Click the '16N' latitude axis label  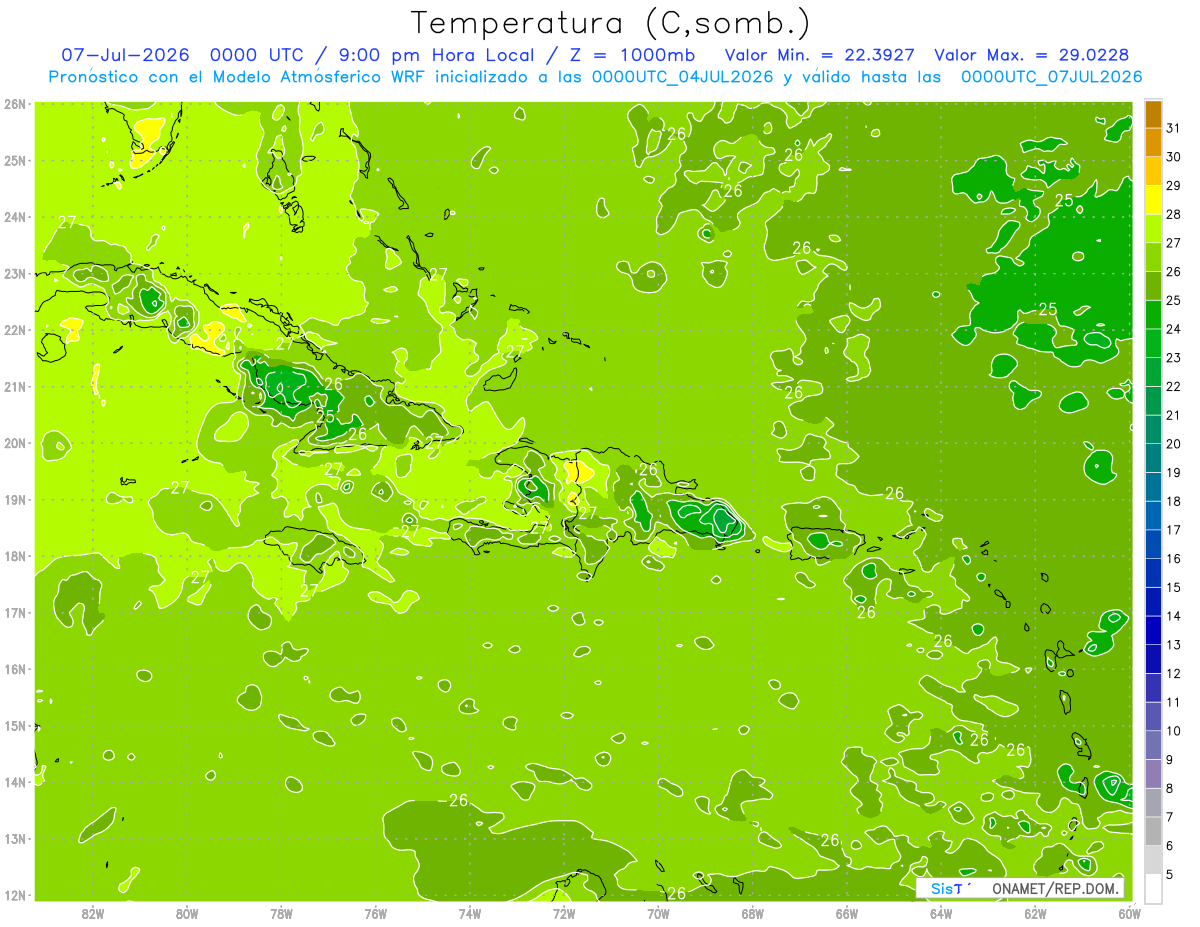15,669
